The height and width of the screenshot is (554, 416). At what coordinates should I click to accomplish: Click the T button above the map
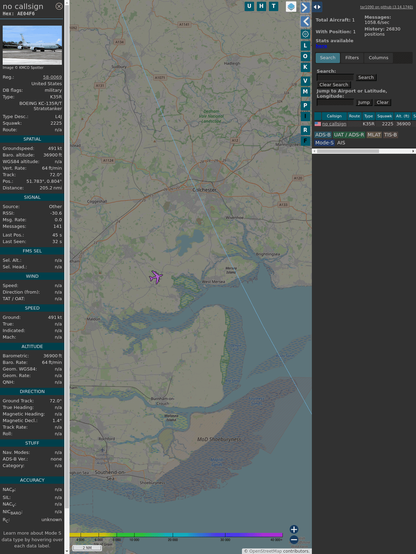[x=273, y=6]
